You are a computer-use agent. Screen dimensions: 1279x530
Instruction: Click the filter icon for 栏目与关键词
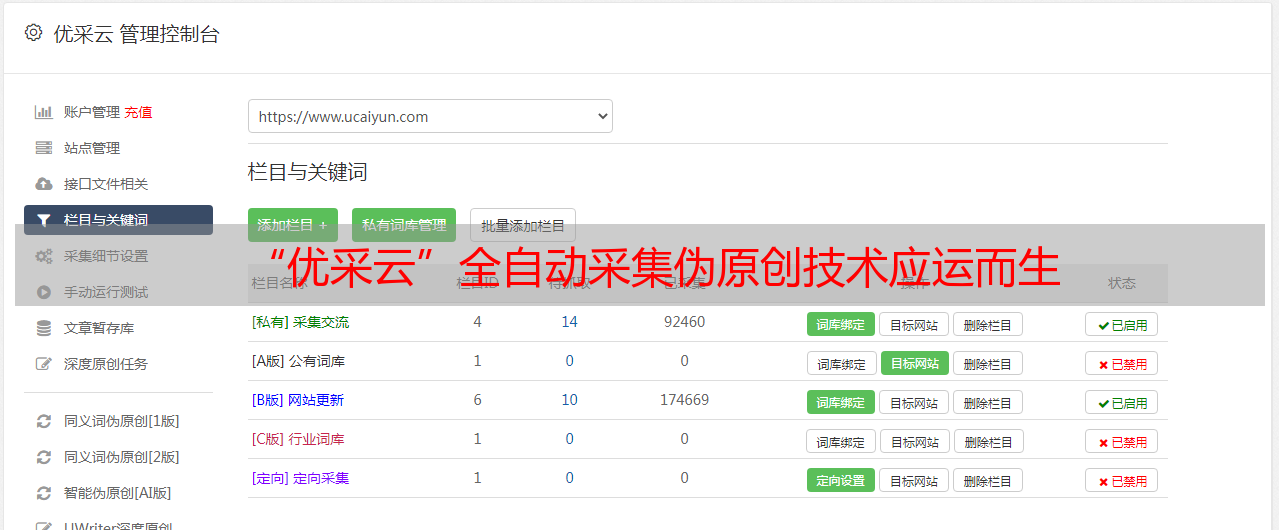[x=44, y=220]
